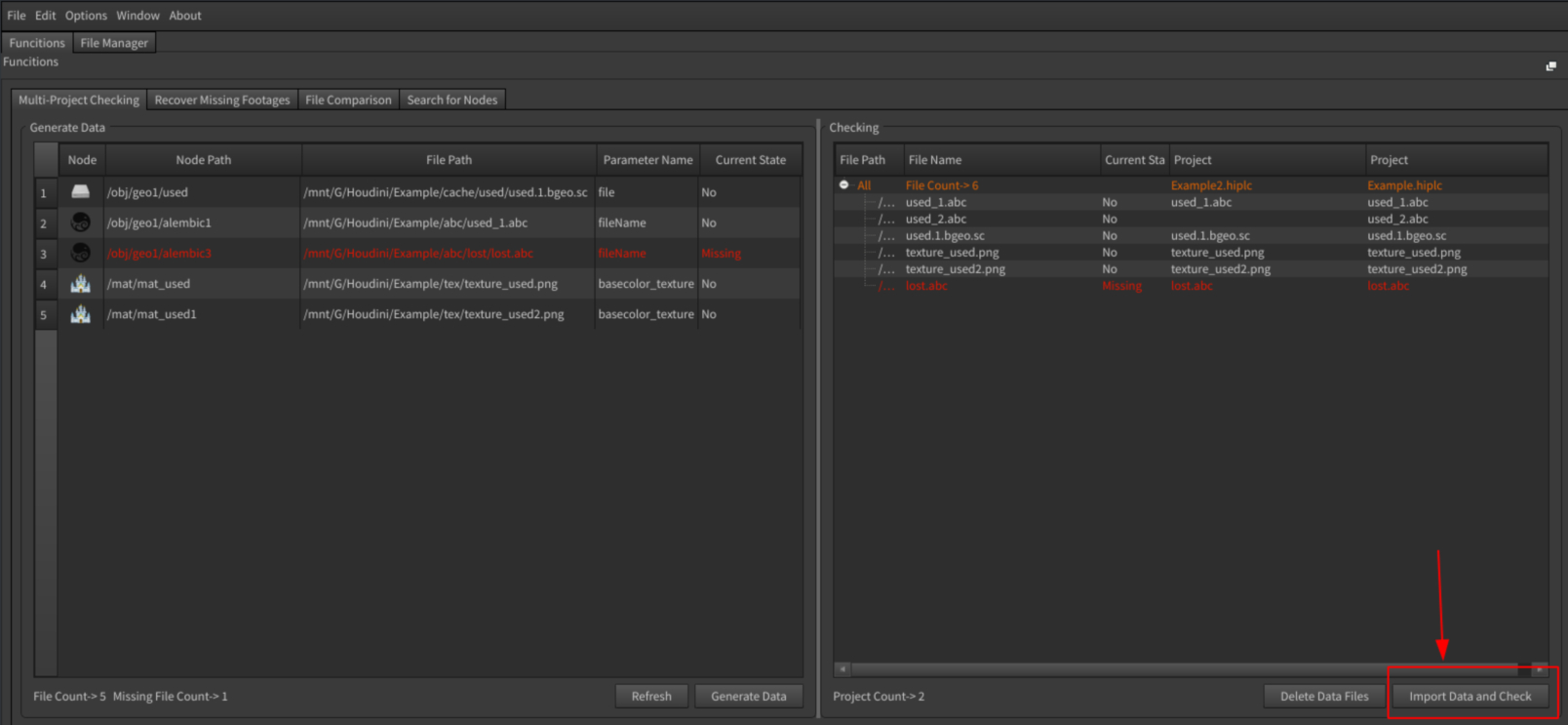The width and height of the screenshot is (1568, 725).
Task: Click the red lost.abc file path cell
Action: [x=448, y=253]
